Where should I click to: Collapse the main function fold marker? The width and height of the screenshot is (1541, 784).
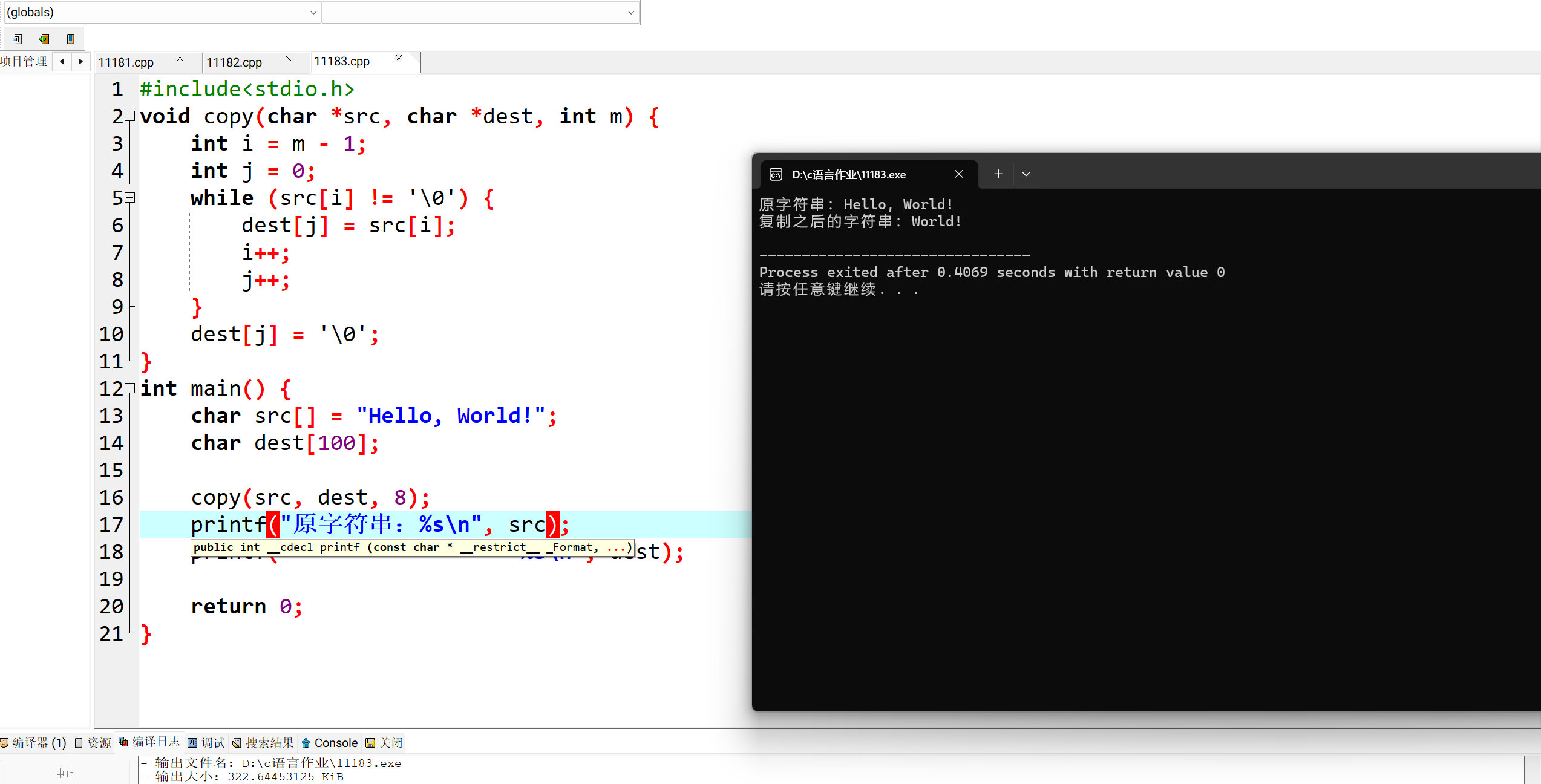point(129,388)
